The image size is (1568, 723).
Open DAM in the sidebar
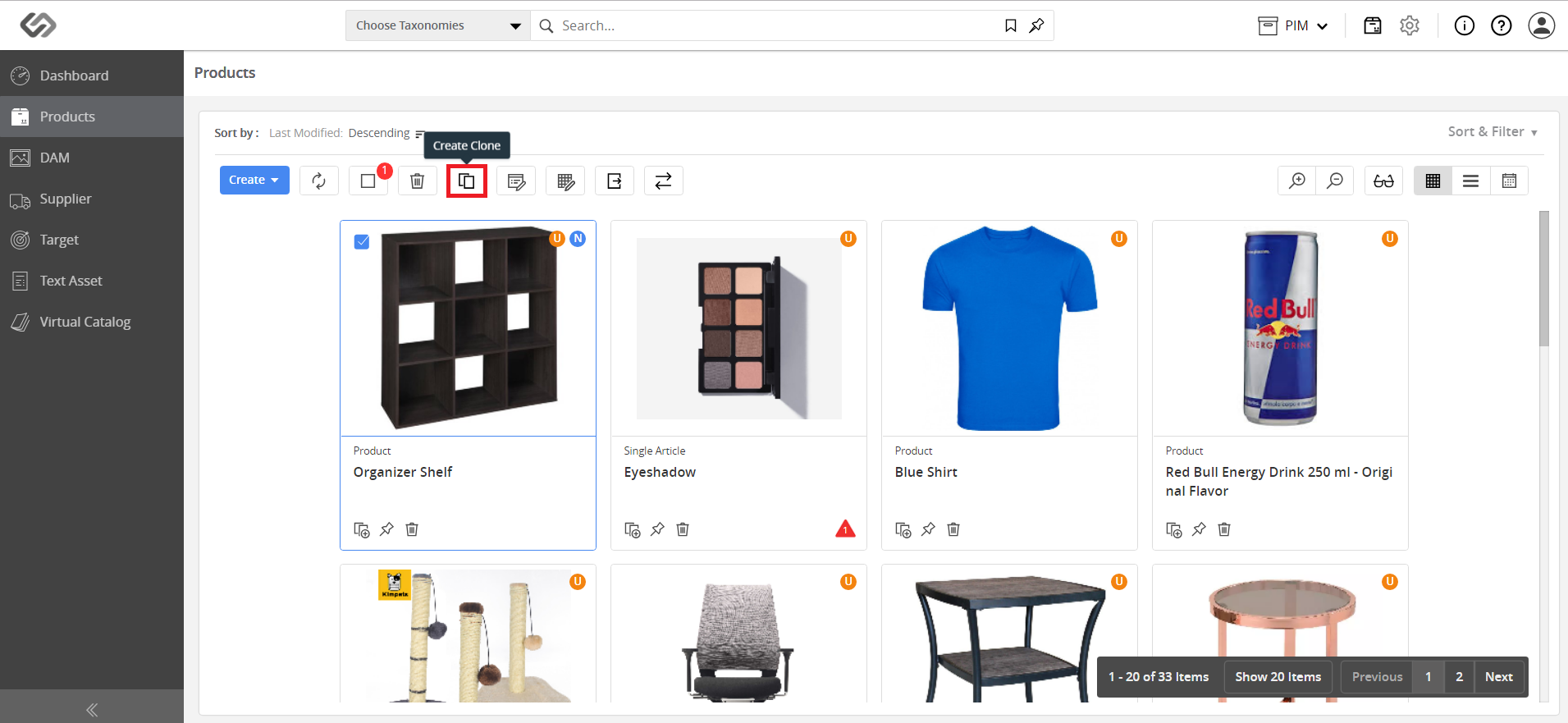(x=92, y=158)
